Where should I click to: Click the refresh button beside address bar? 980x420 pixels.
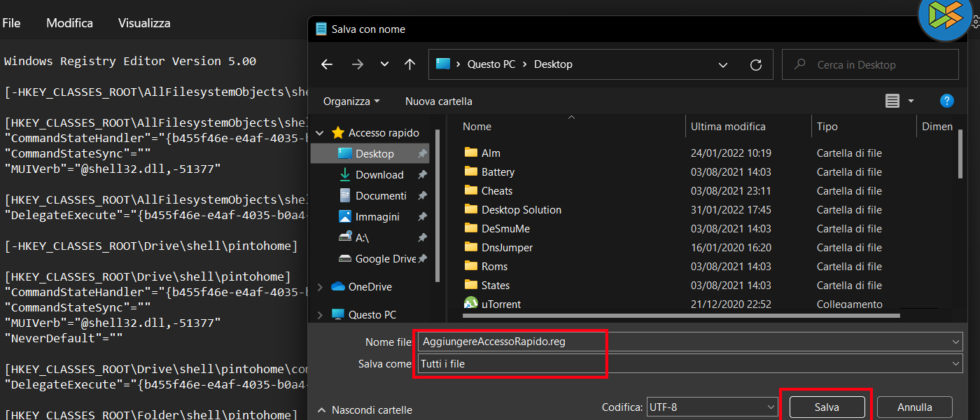[758, 64]
